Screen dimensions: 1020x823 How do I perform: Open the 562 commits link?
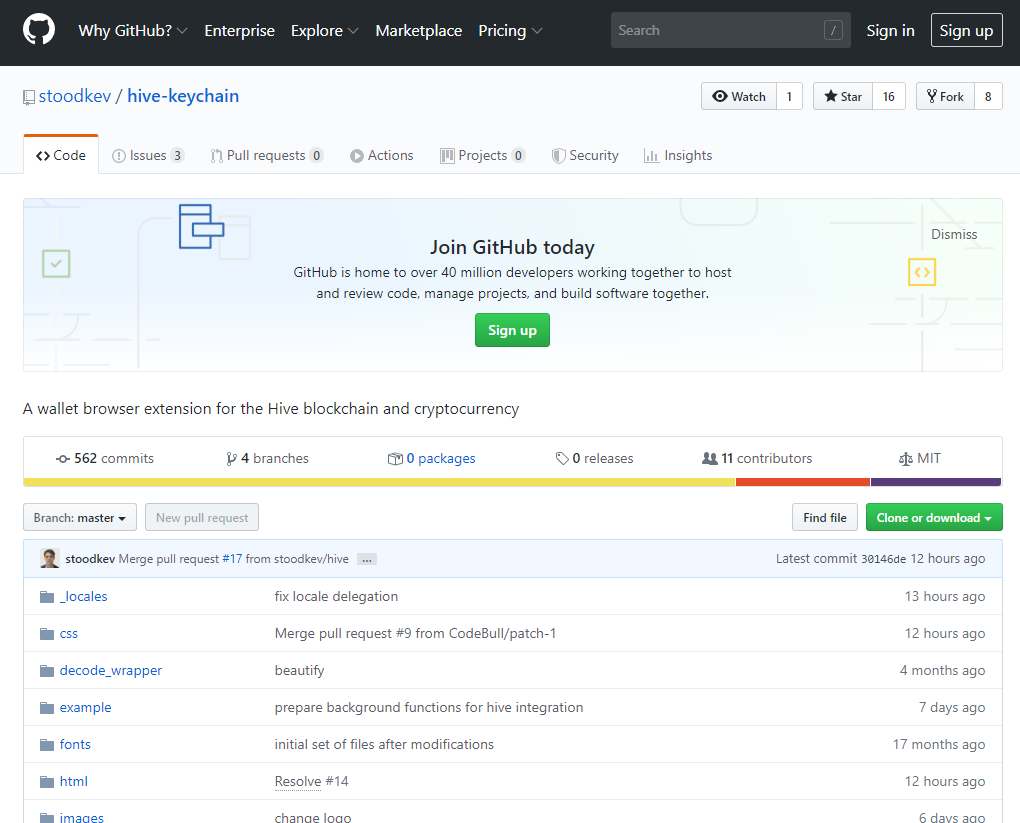point(105,459)
